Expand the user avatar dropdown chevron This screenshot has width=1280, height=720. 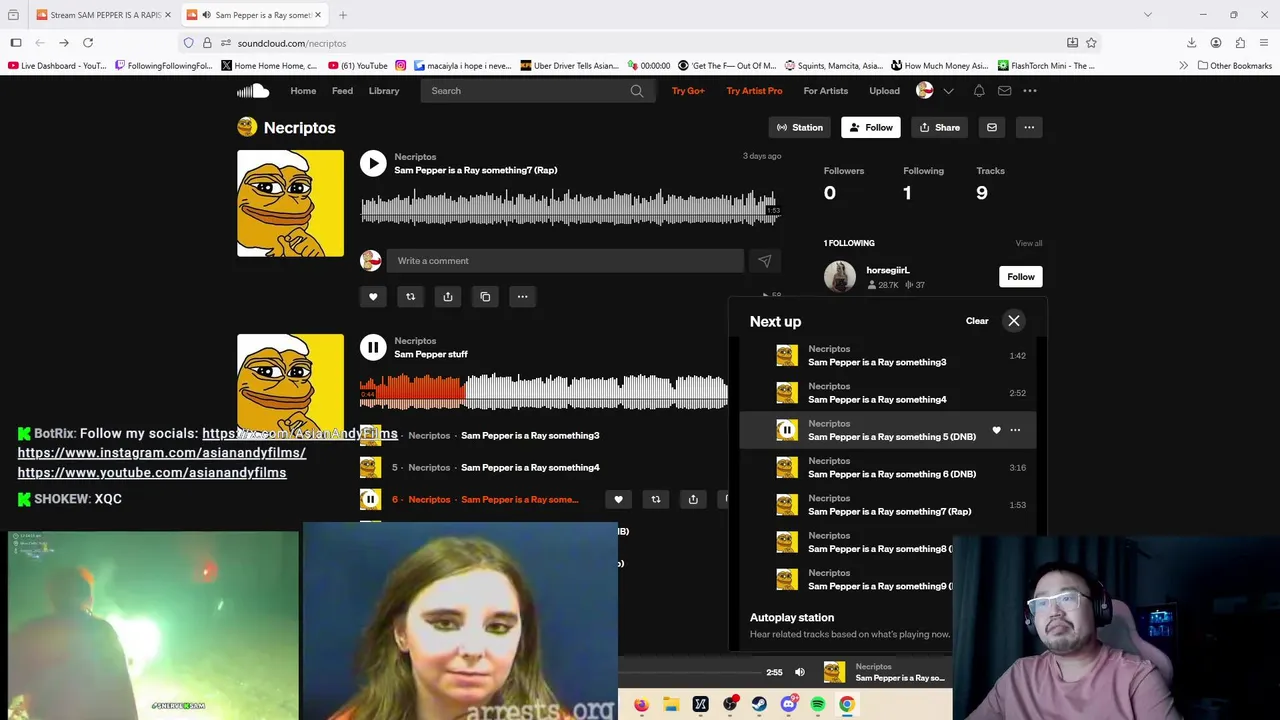[x=948, y=91]
